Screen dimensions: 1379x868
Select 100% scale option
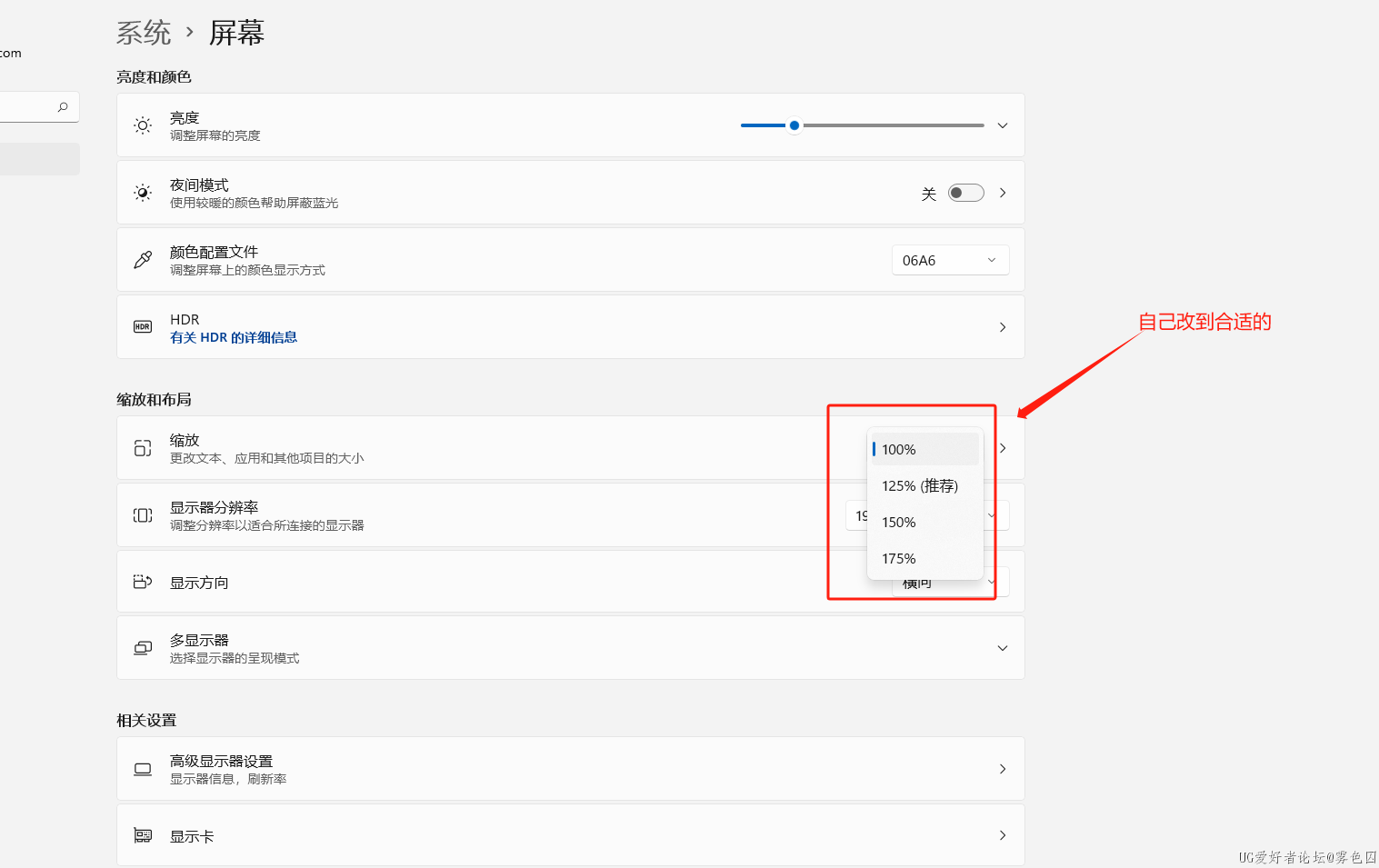[925, 449]
